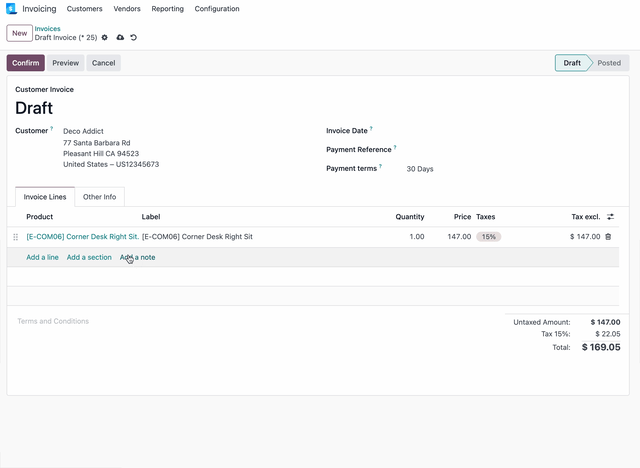
Task: Open the gear actions menu icon
Action: point(104,38)
